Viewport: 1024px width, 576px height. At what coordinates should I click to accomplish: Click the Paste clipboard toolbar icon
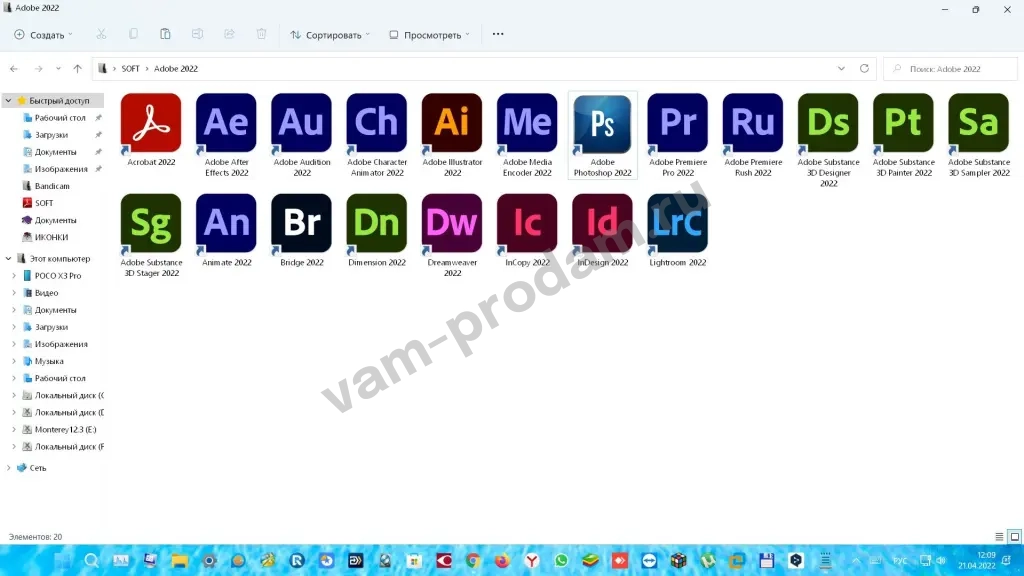165,34
